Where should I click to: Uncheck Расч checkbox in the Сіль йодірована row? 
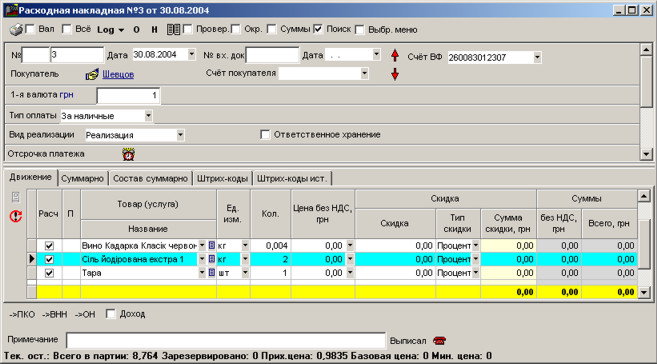(x=49, y=259)
